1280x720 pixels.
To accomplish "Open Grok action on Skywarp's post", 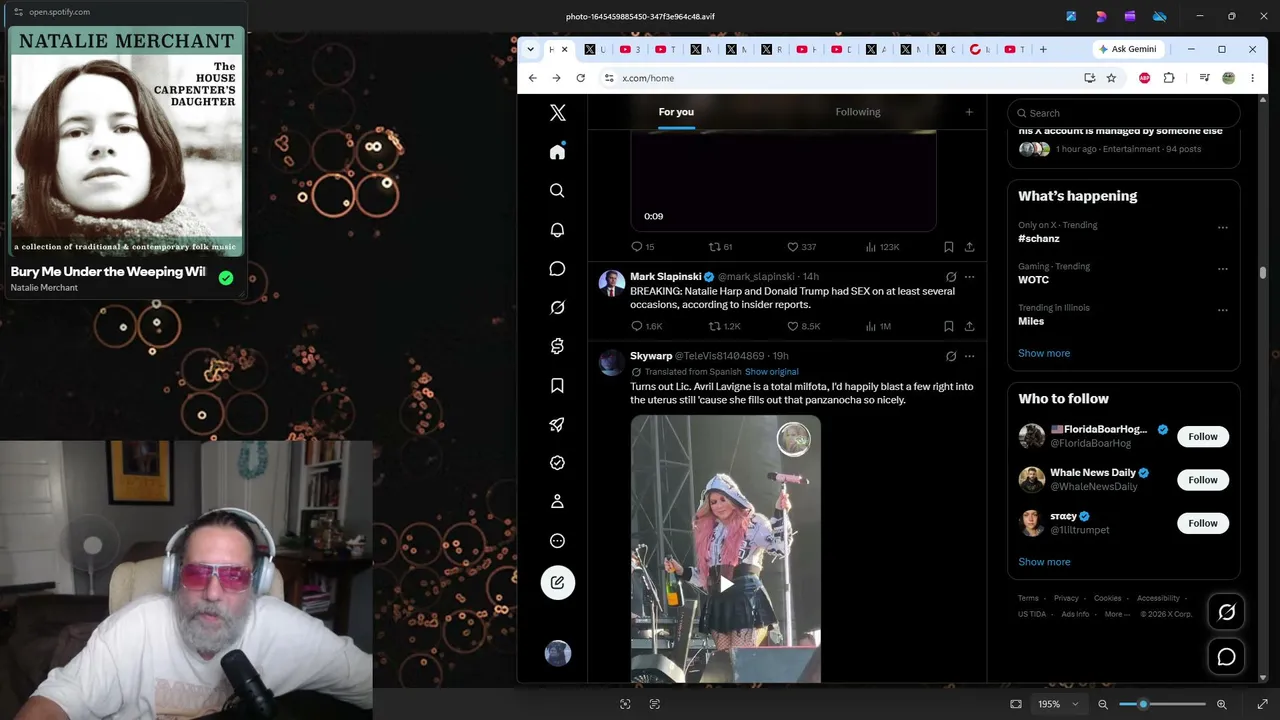I will (951, 356).
